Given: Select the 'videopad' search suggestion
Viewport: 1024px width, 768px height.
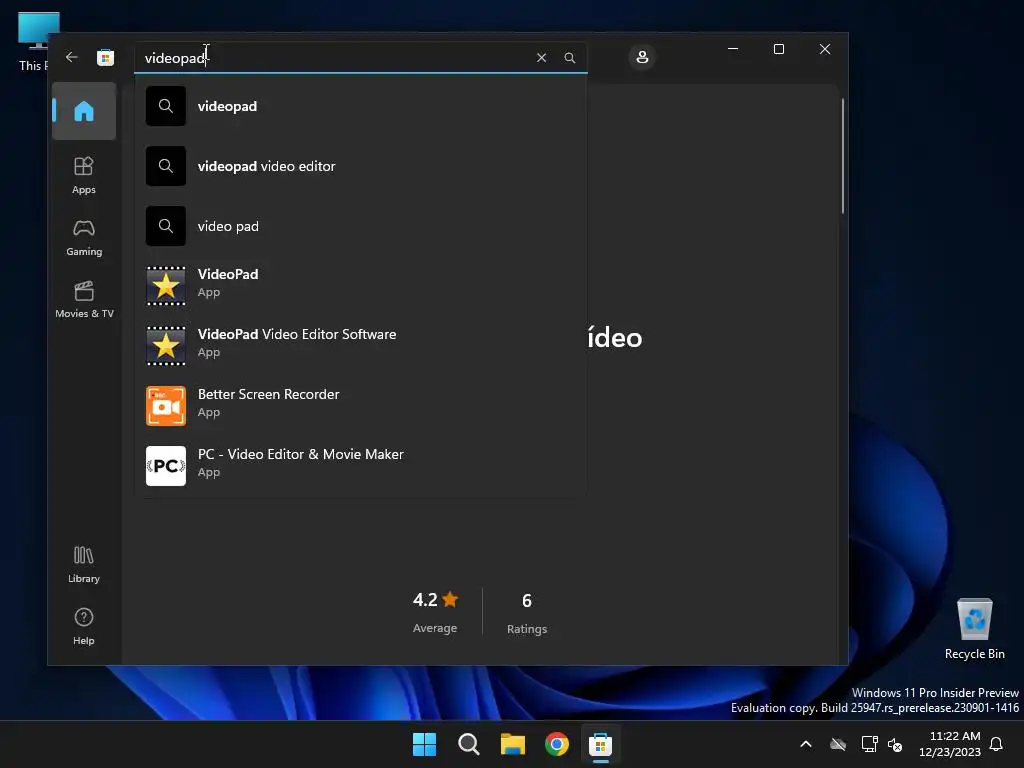Looking at the screenshot, I should 360,106.
